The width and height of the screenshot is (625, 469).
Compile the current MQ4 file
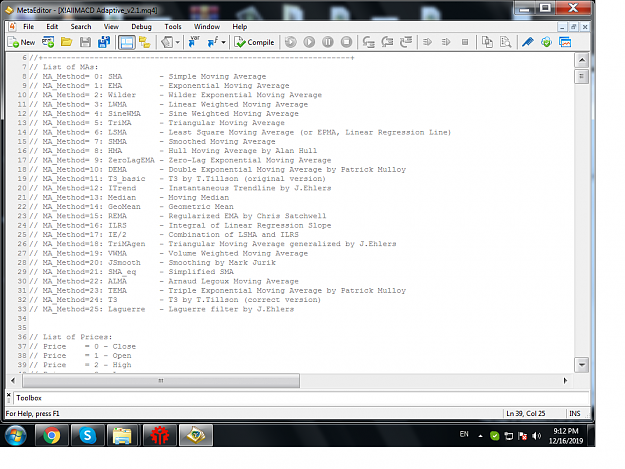[254, 42]
